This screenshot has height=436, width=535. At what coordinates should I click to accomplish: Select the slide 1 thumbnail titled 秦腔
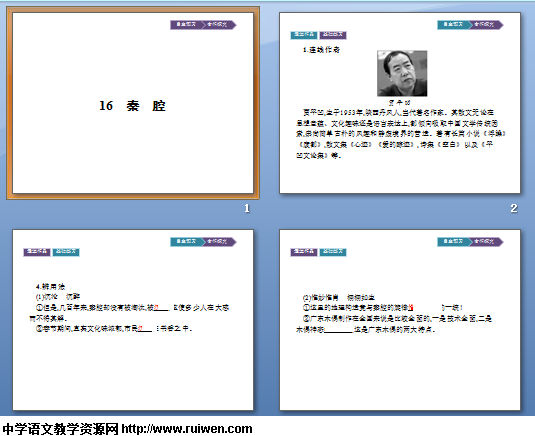(x=133, y=103)
